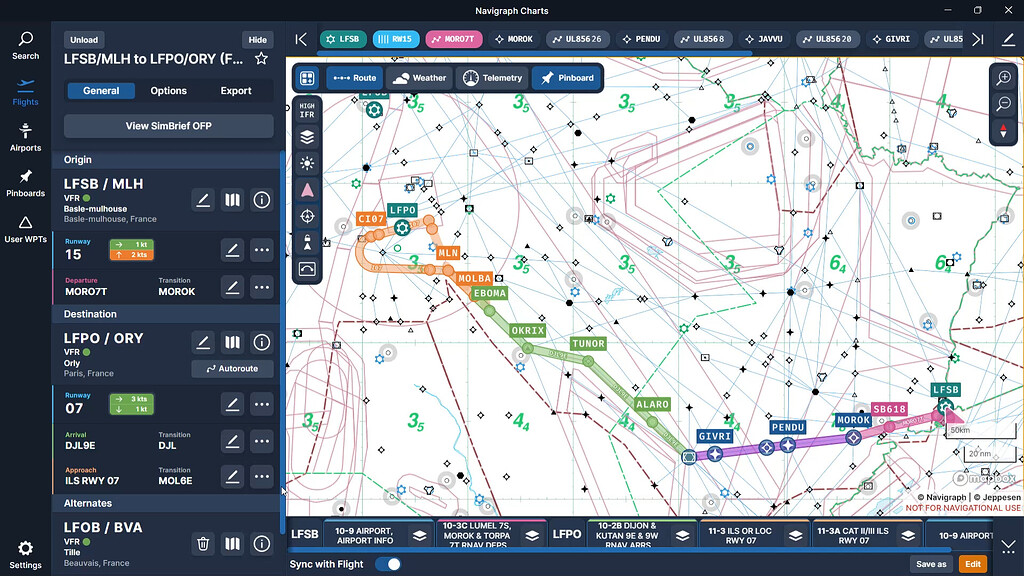Image resolution: width=1024 pixels, height=576 pixels.
Task: Click the center-on-aircraft crosshair icon
Action: tap(307, 214)
